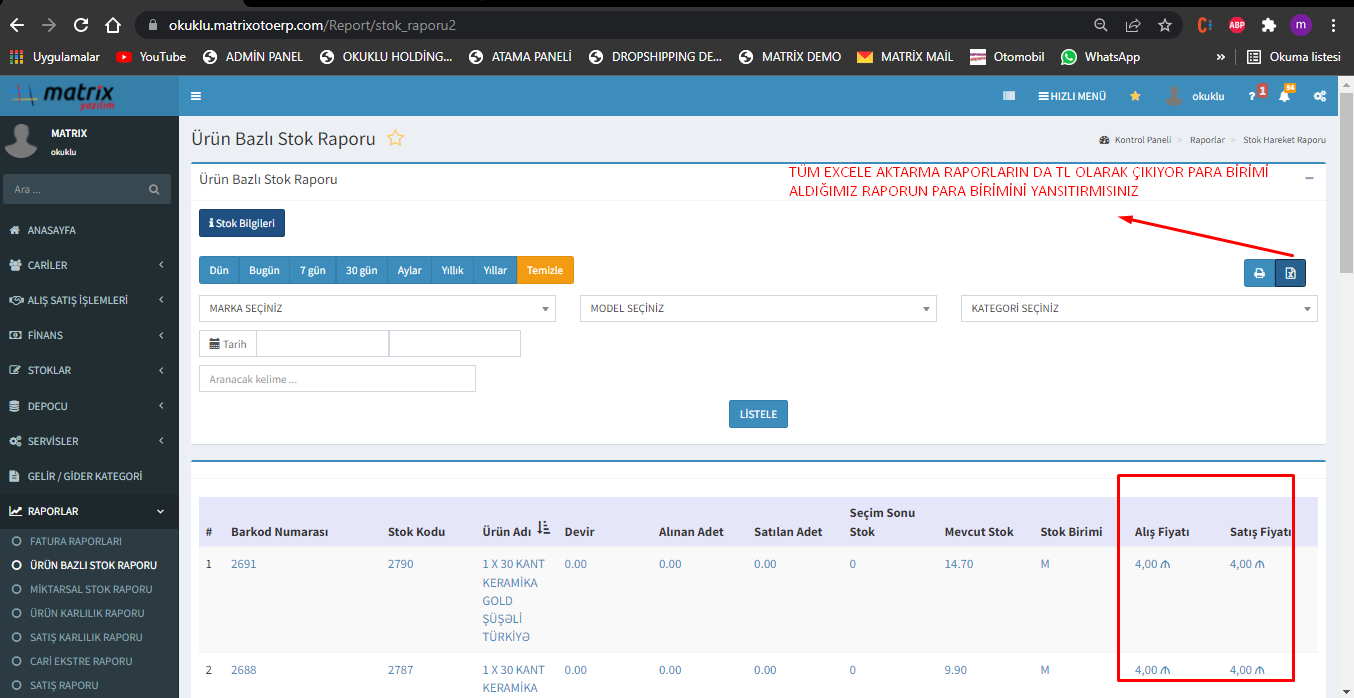Screen dimensions: 1354x698
Task: Mark page as favorite with title star
Action: pyautogui.click(x=395, y=139)
